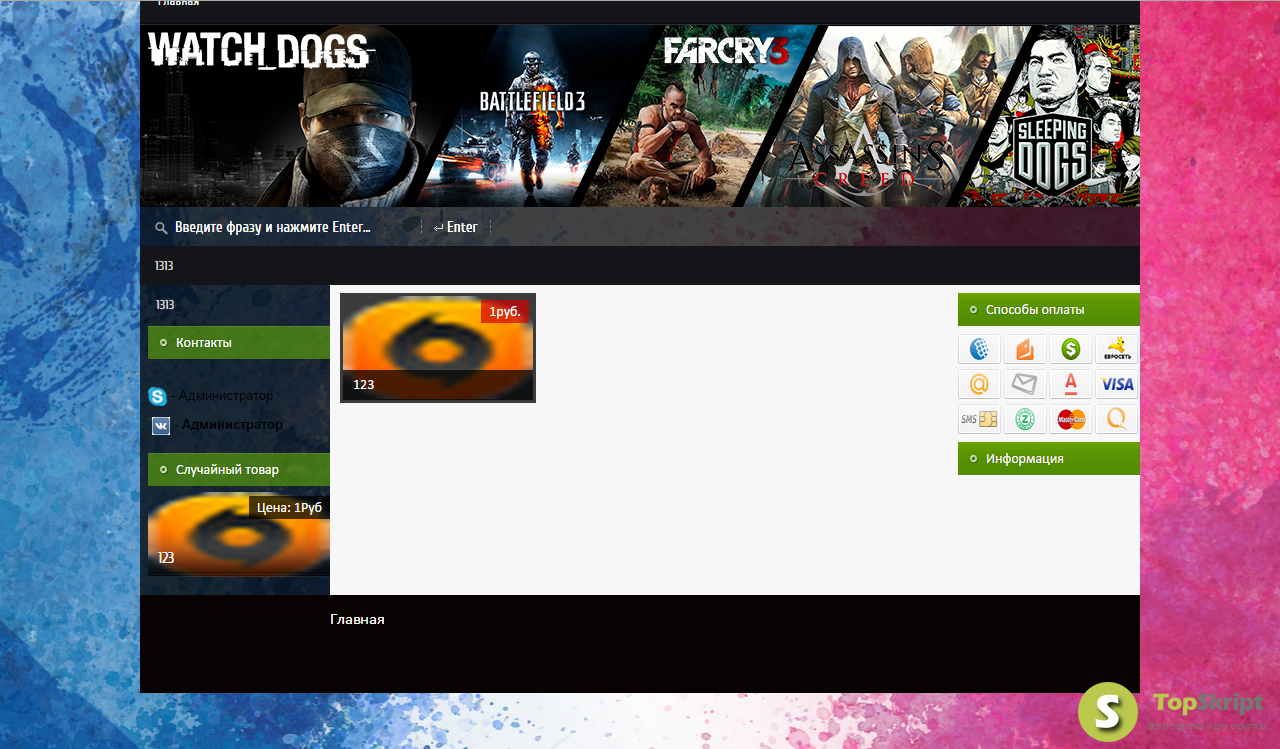Click the gray envelope payment icon
1280x749 pixels.
(x=1025, y=384)
